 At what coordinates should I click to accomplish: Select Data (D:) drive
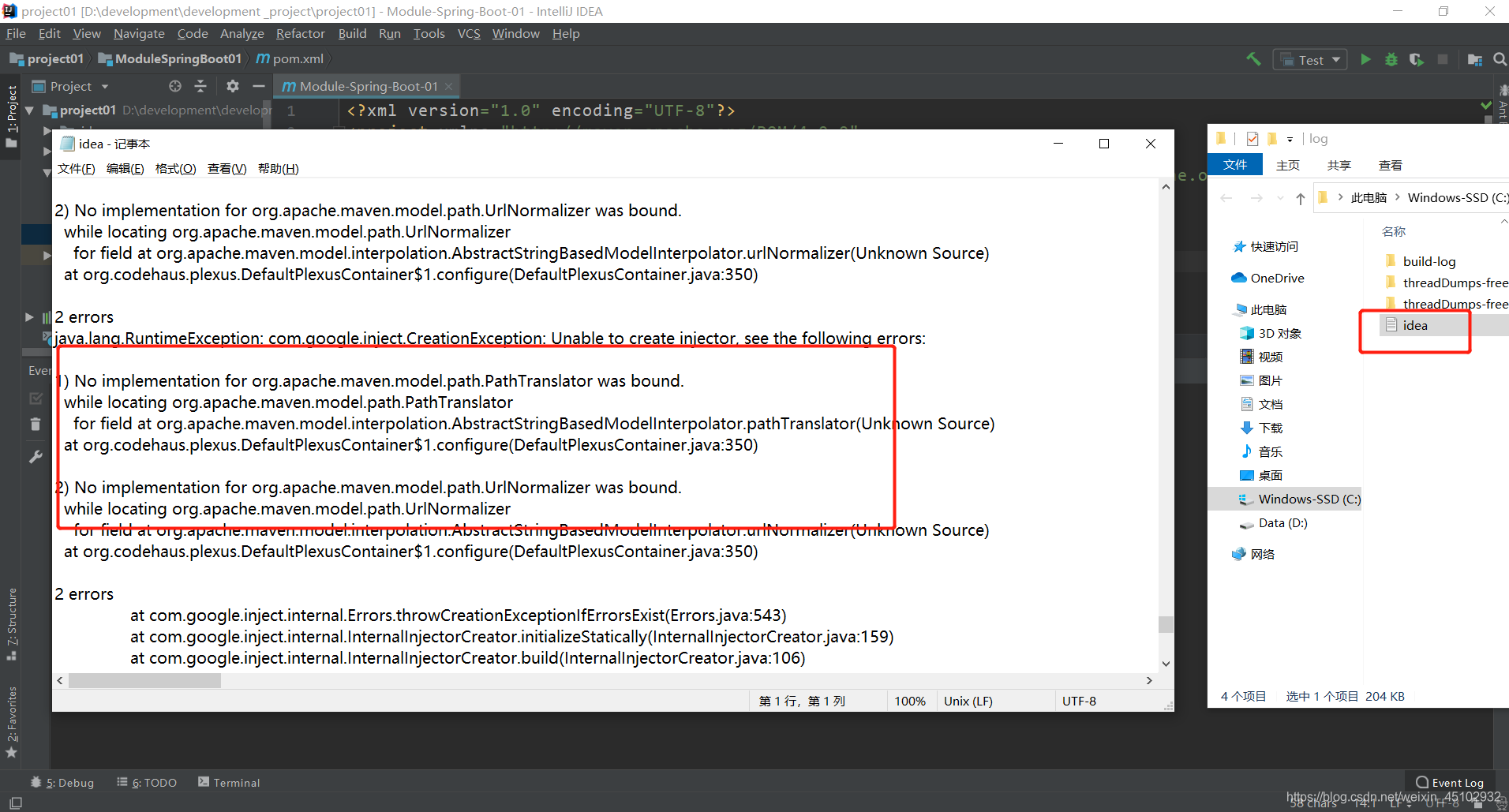[1274, 522]
